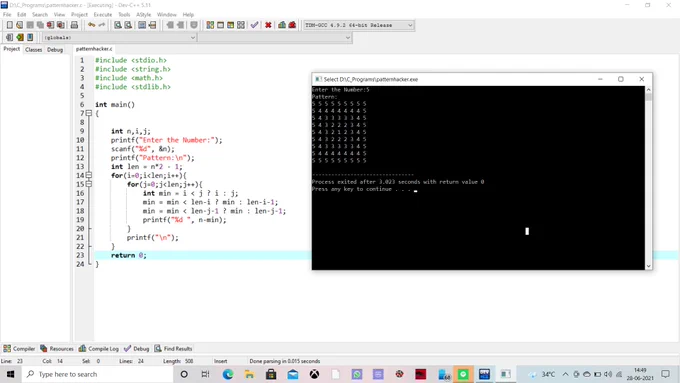Viewport: 680px width, 383px height.
Task: Click the blue Goto Bookmark icon
Action: click(x=30, y=37)
